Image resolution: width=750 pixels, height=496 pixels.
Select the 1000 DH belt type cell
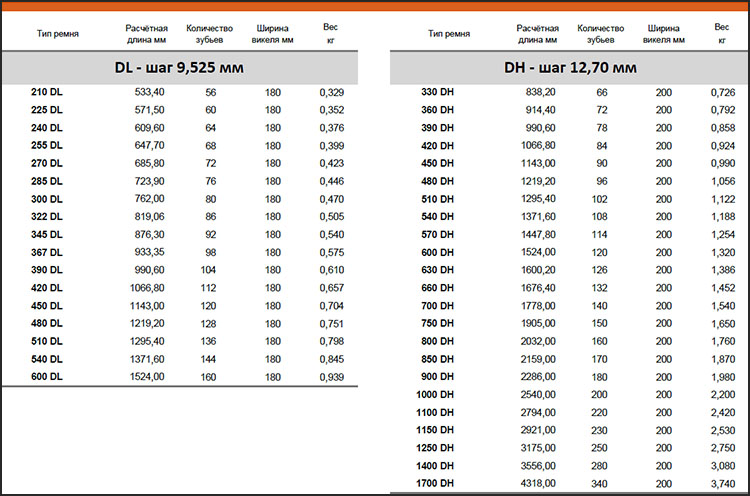(435, 394)
